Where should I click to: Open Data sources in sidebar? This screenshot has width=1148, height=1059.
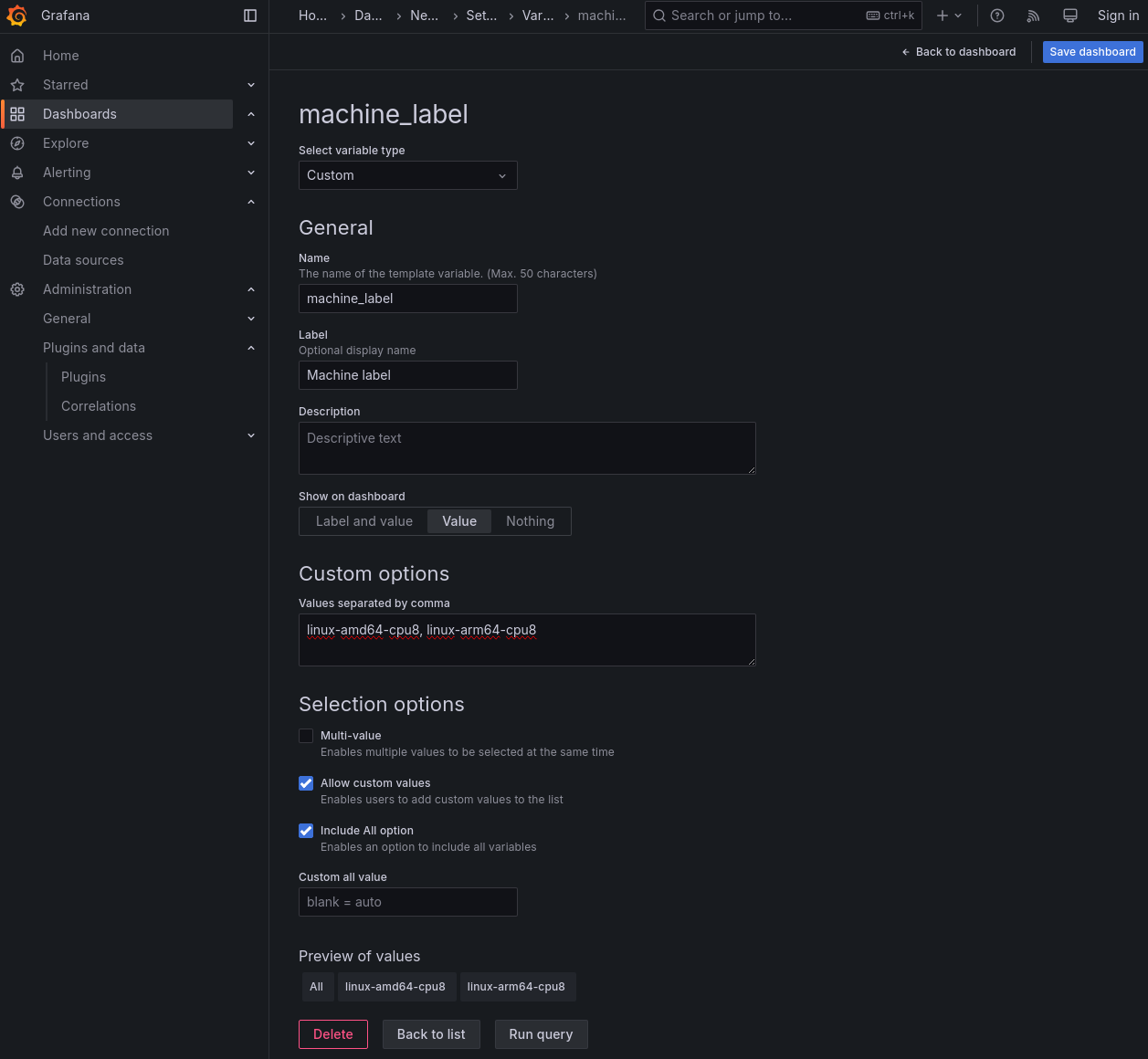pyautogui.click(x=83, y=260)
